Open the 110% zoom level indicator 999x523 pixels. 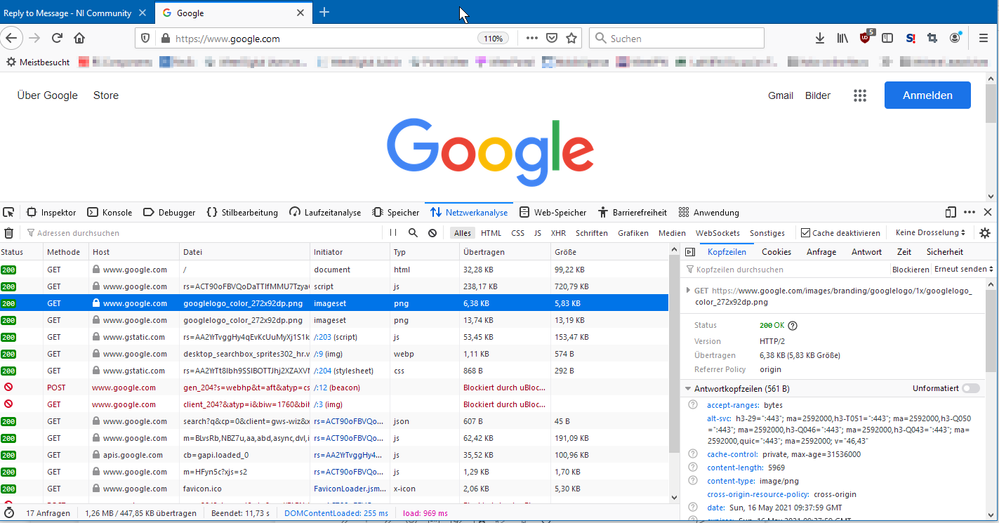coord(493,38)
